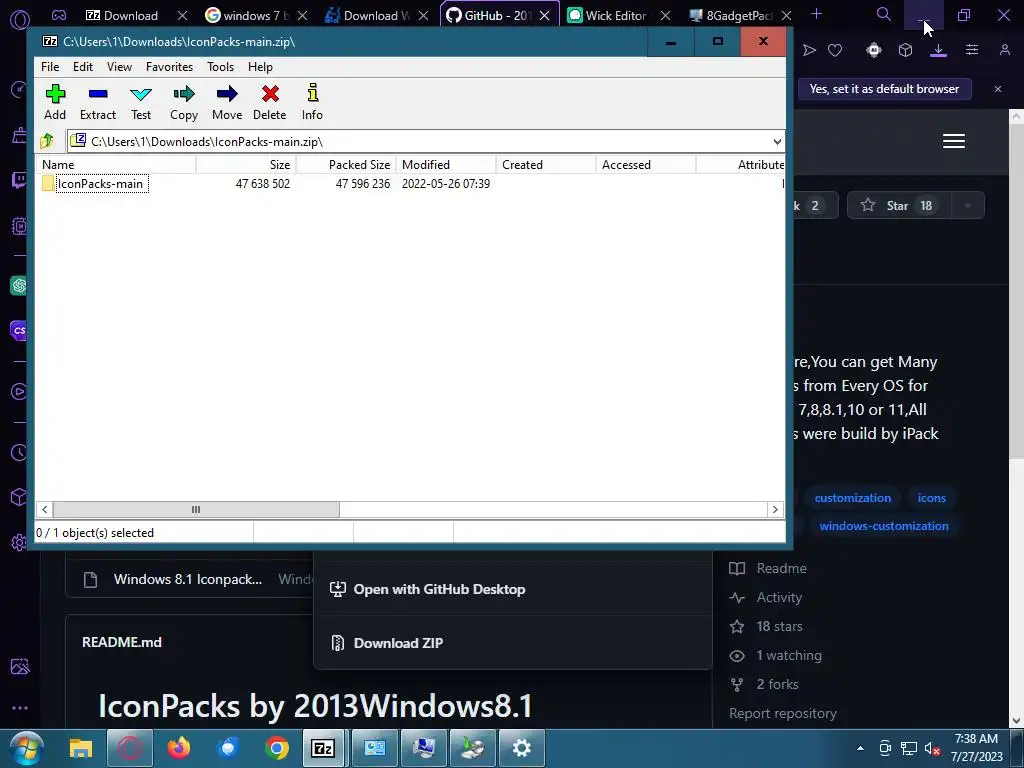Open the View menu in 7-Zip

pyautogui.click(x=120, y=67)
